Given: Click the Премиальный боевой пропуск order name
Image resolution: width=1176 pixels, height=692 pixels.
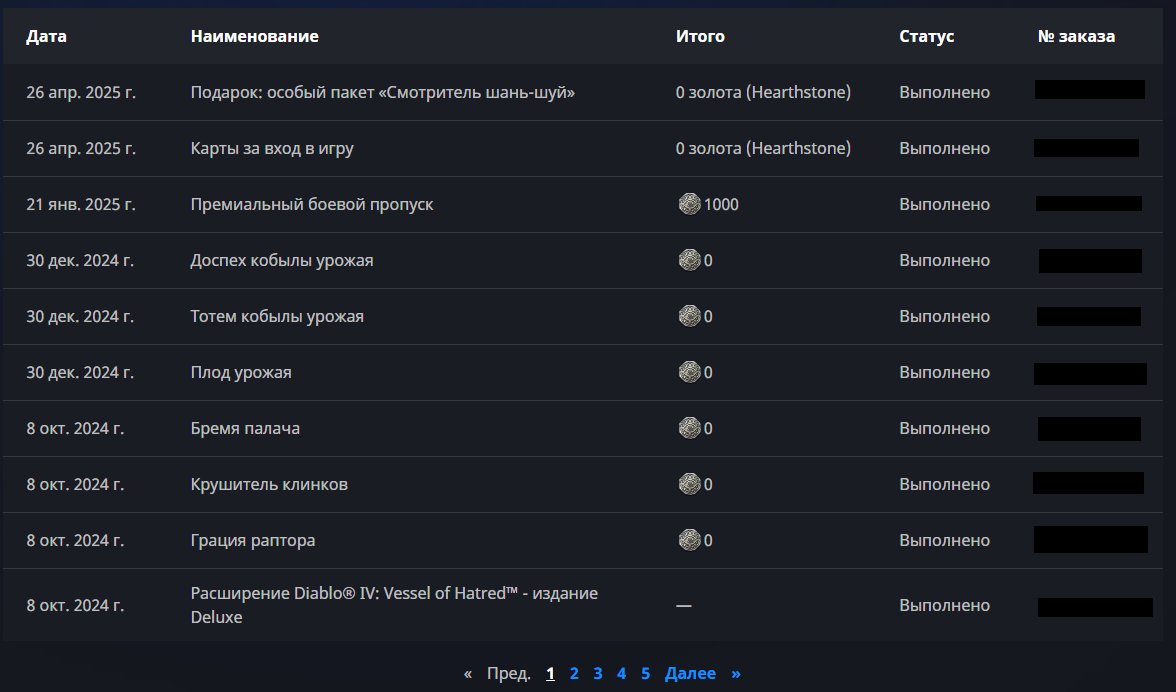Looking at the screenshot, I should tap(311, 205).
